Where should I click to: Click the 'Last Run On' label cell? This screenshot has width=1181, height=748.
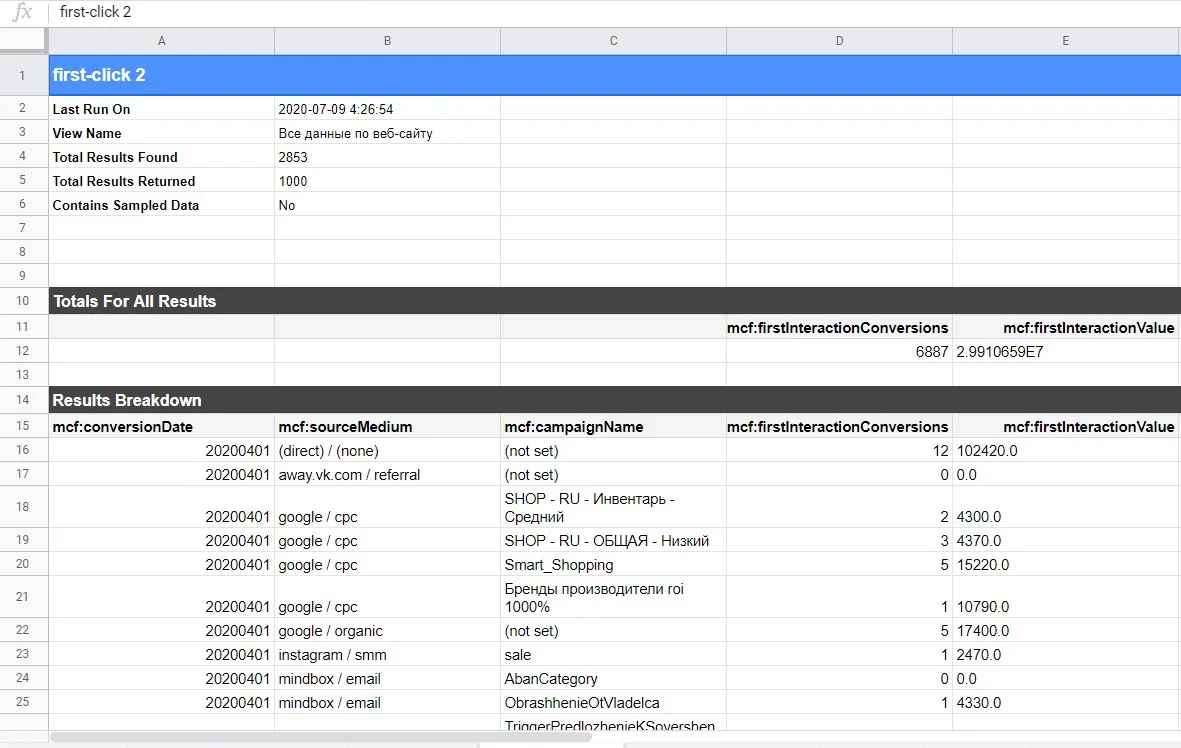click(161, 108)
